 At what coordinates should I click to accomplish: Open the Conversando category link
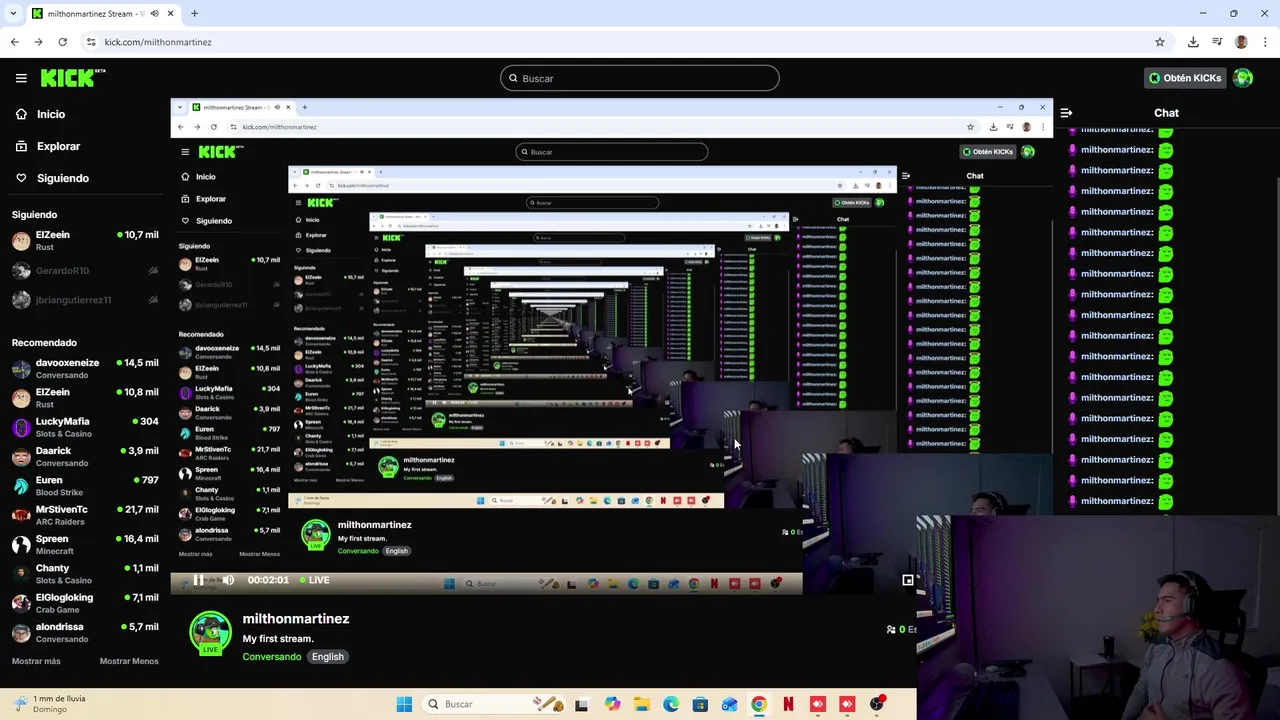(x=271, y=657)
